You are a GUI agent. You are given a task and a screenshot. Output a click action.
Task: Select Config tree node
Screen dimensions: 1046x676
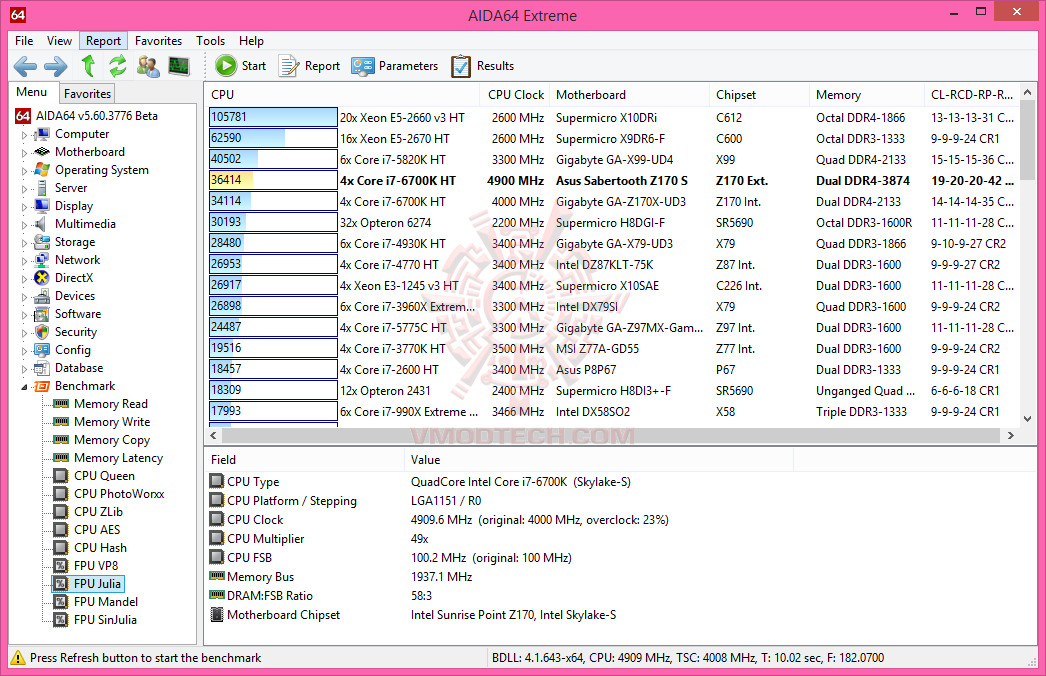(x=73, y=350)
